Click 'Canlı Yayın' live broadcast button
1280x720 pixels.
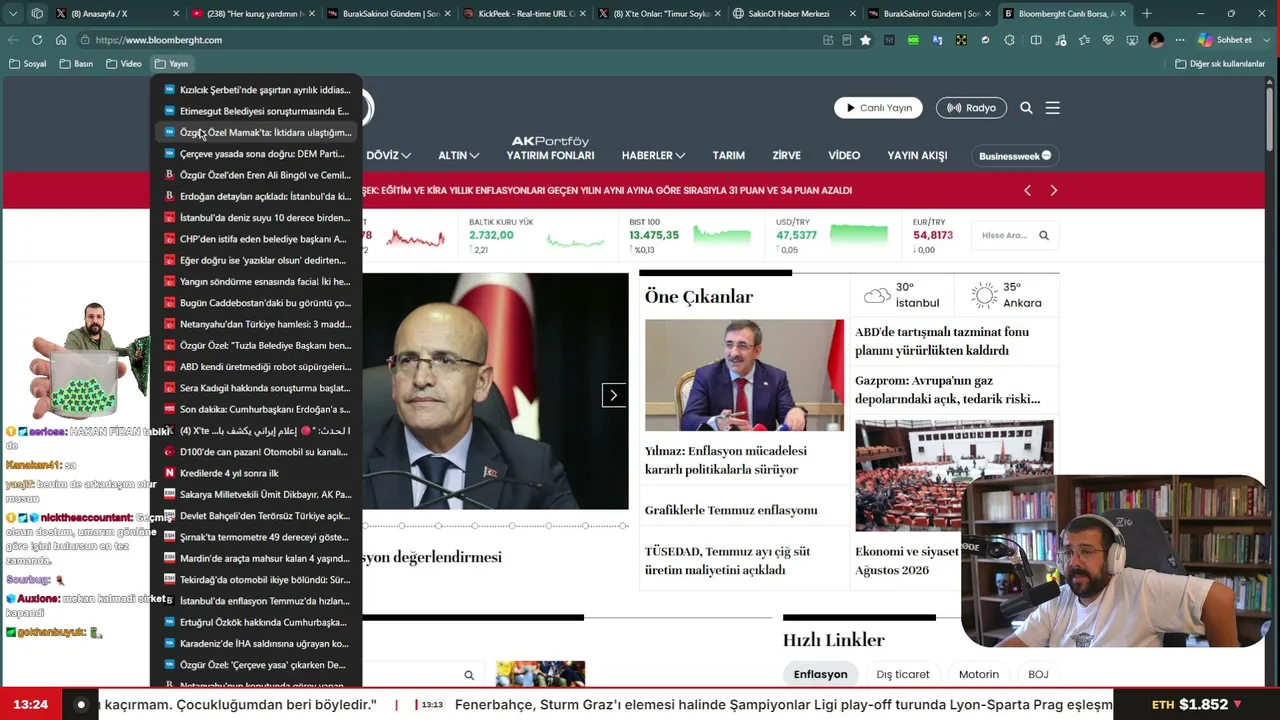878,108
